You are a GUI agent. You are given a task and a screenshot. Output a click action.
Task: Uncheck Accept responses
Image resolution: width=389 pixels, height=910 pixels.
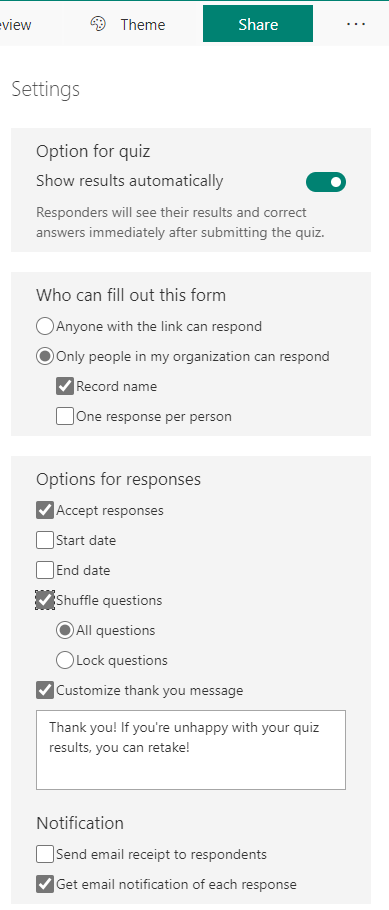pyautogui.click(x=45, y=511)
